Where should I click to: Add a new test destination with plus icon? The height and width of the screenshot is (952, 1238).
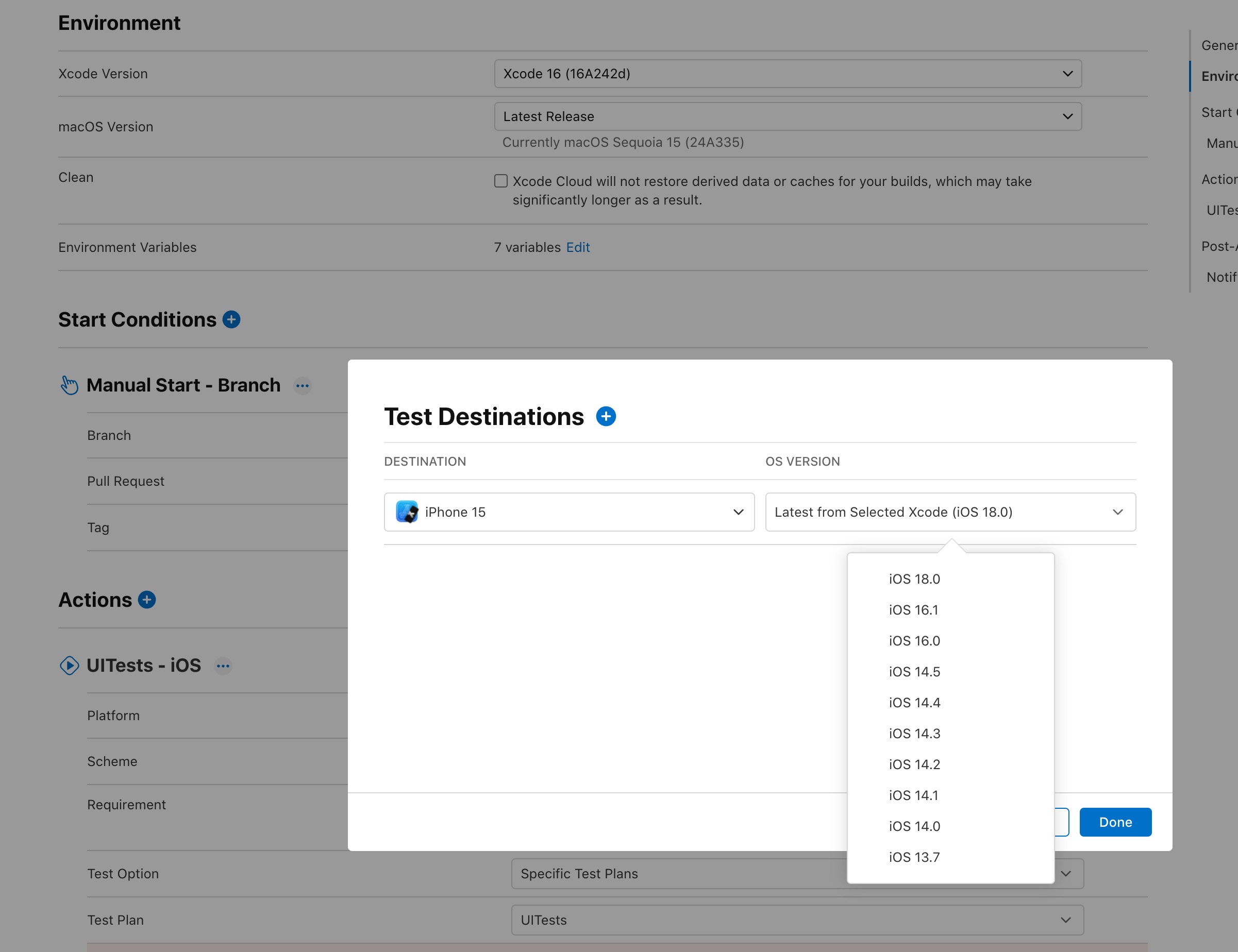[606, 416]
